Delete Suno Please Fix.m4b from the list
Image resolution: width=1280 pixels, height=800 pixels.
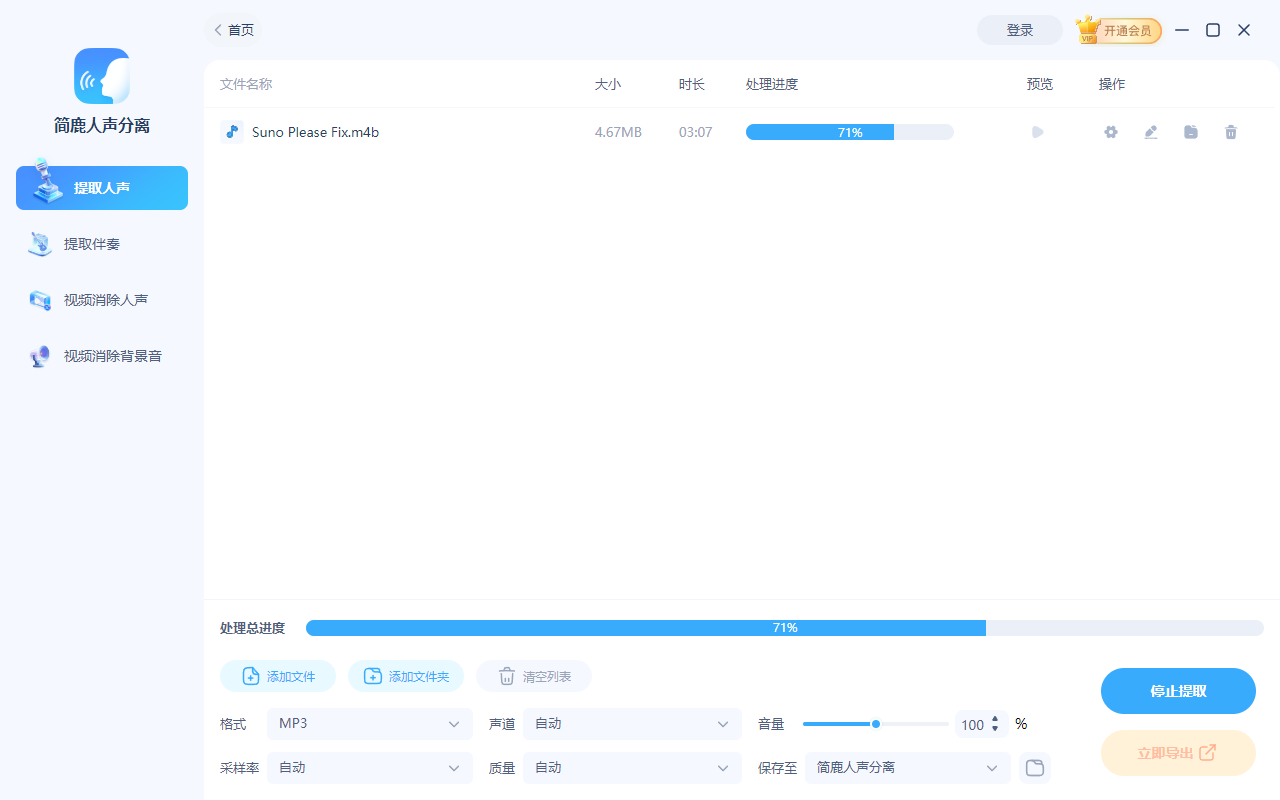tap(1230, 131)
